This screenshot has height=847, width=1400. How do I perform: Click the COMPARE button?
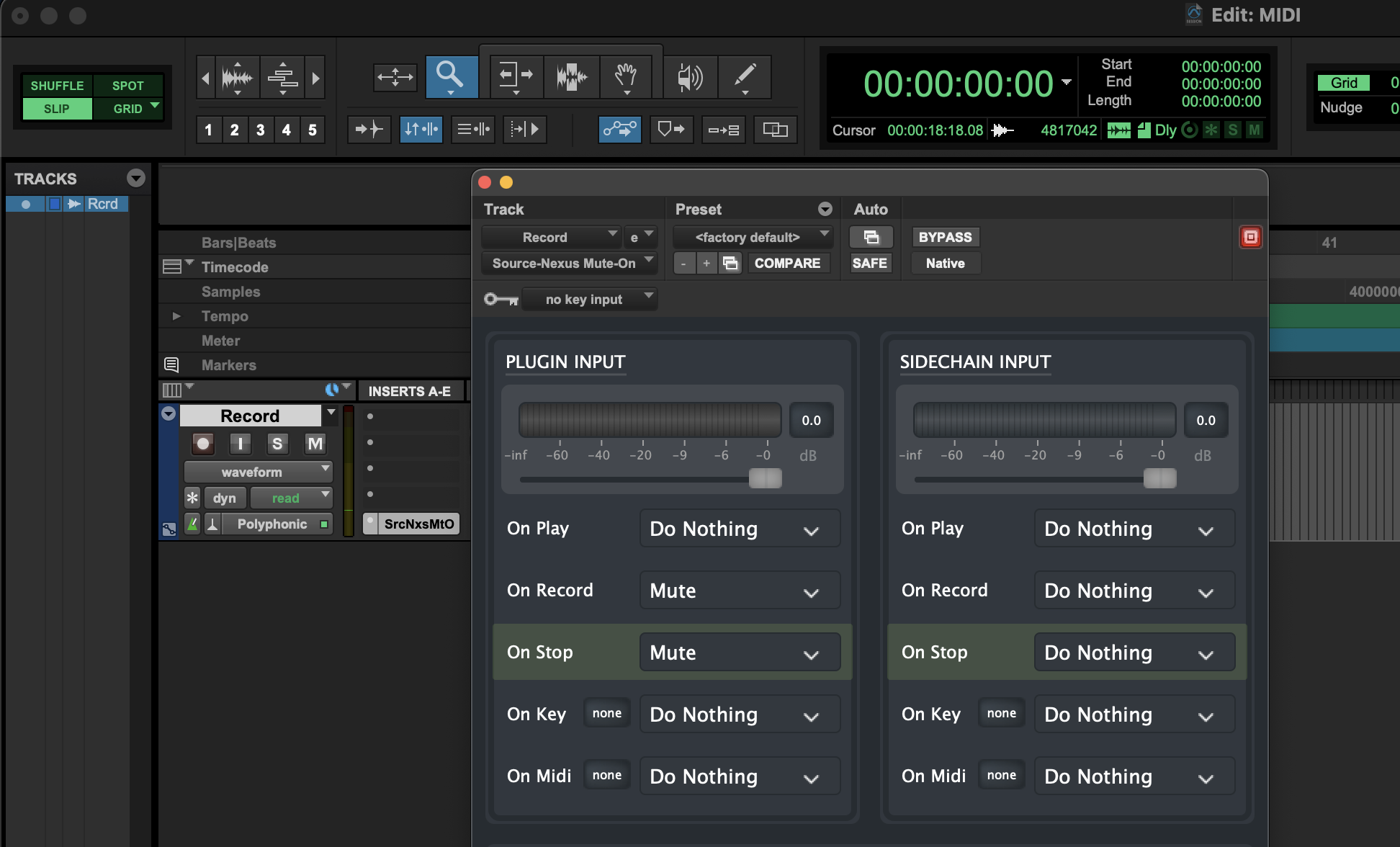coord(787,263)
